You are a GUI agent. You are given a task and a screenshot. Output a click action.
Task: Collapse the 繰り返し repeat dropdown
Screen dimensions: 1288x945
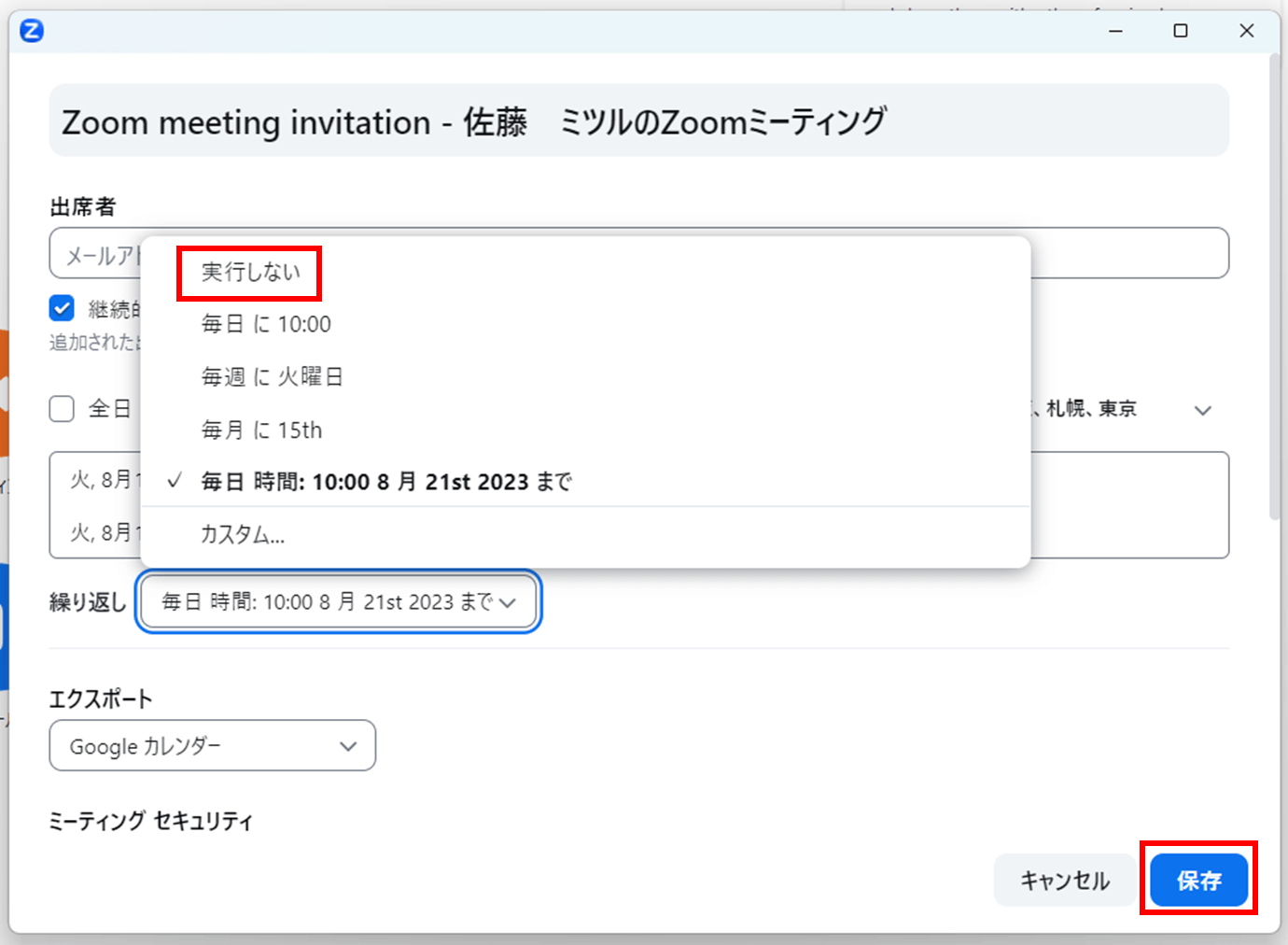pos(339,601)
